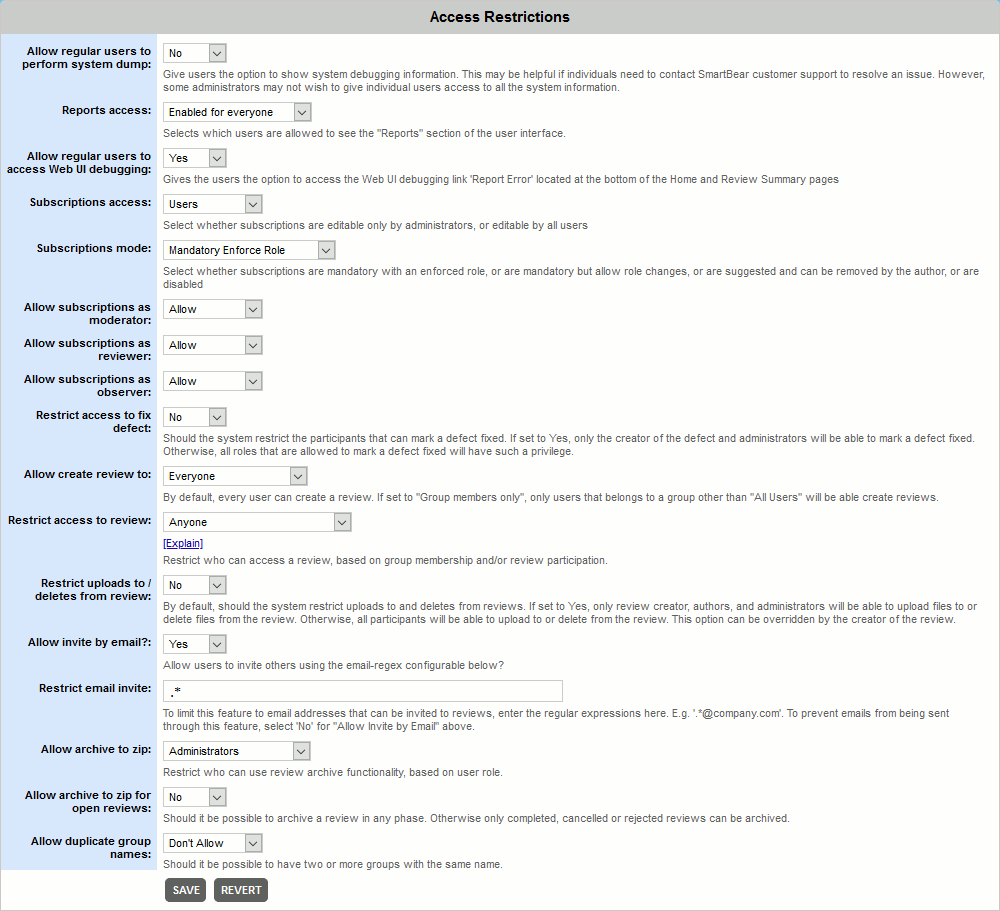Open the 'Subscriptions mode' dropdown showing Mandatory Enforce Role
Screen dimensions: 1000x911
pos(249,249)
